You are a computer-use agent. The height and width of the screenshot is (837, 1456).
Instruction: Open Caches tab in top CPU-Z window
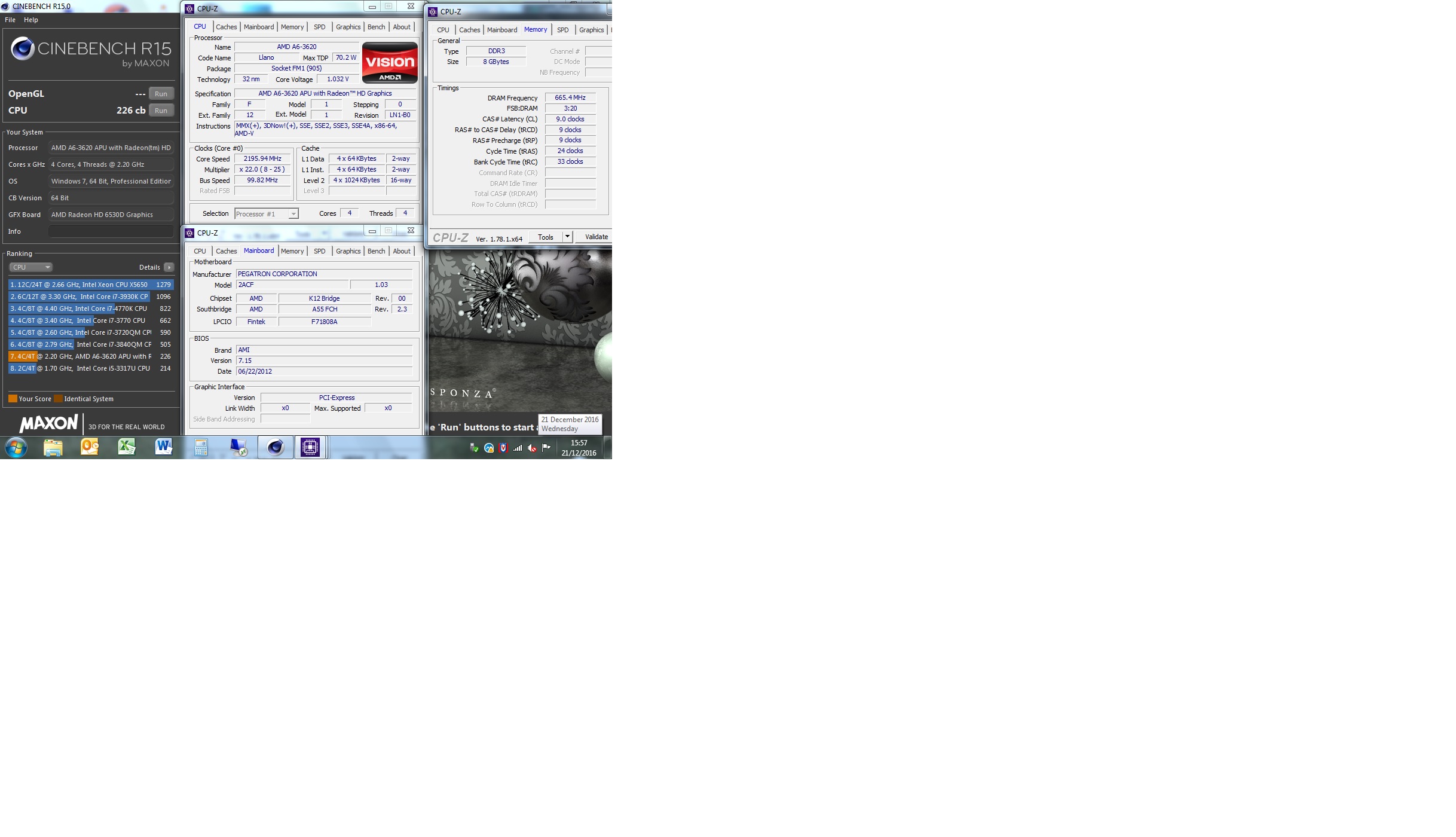227,27
